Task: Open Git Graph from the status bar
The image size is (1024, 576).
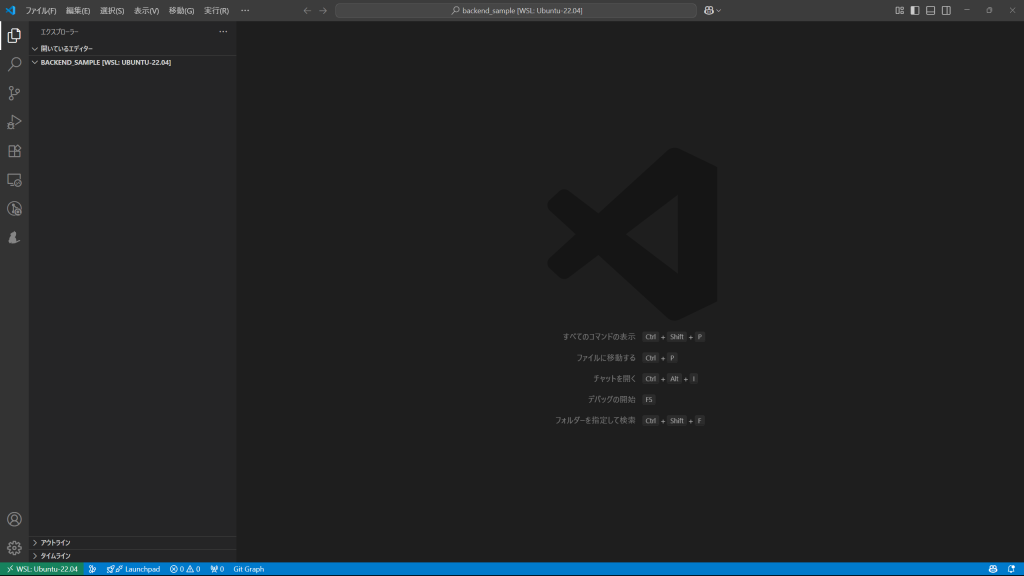Action: (x=249, y=569)
